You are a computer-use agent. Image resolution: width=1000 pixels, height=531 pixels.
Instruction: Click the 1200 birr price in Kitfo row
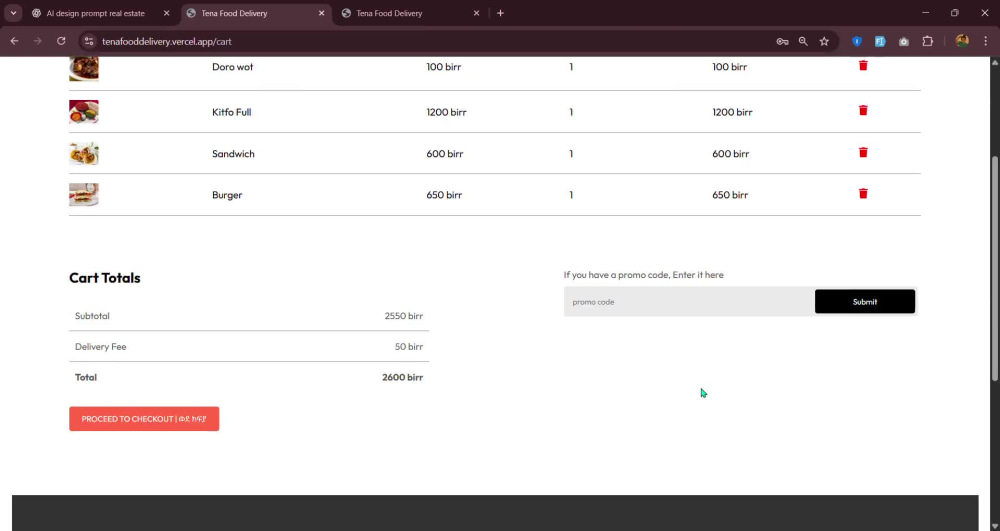click(446, 112)
